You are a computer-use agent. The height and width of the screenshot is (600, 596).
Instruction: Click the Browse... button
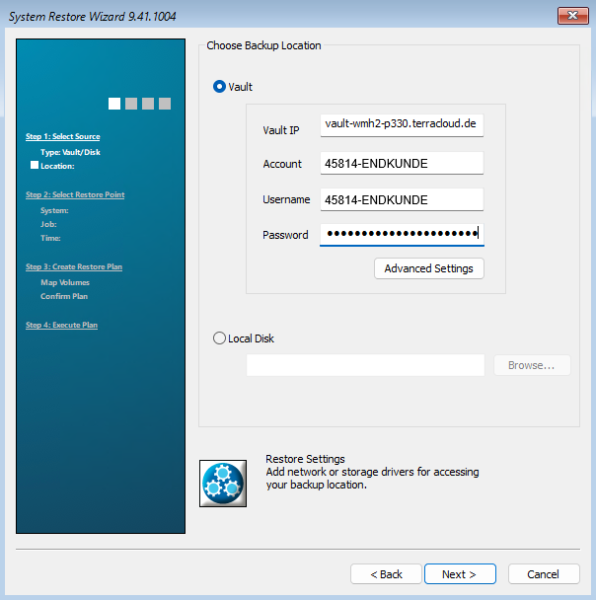[532, 365]
